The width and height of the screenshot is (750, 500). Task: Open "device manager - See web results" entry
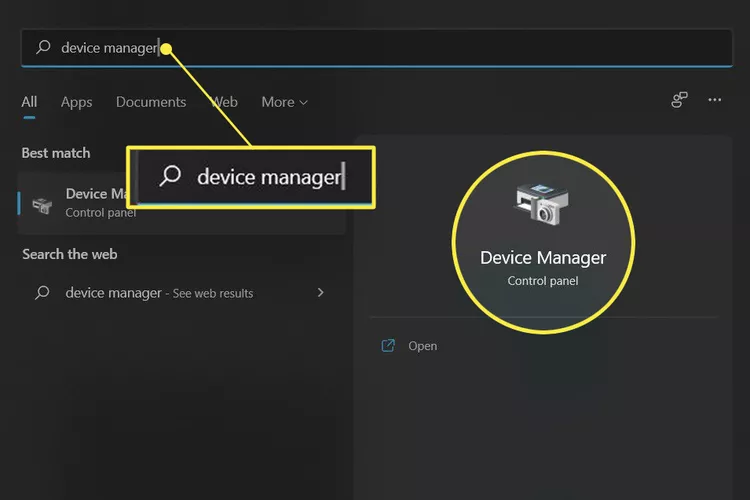(x=180, y=293)
